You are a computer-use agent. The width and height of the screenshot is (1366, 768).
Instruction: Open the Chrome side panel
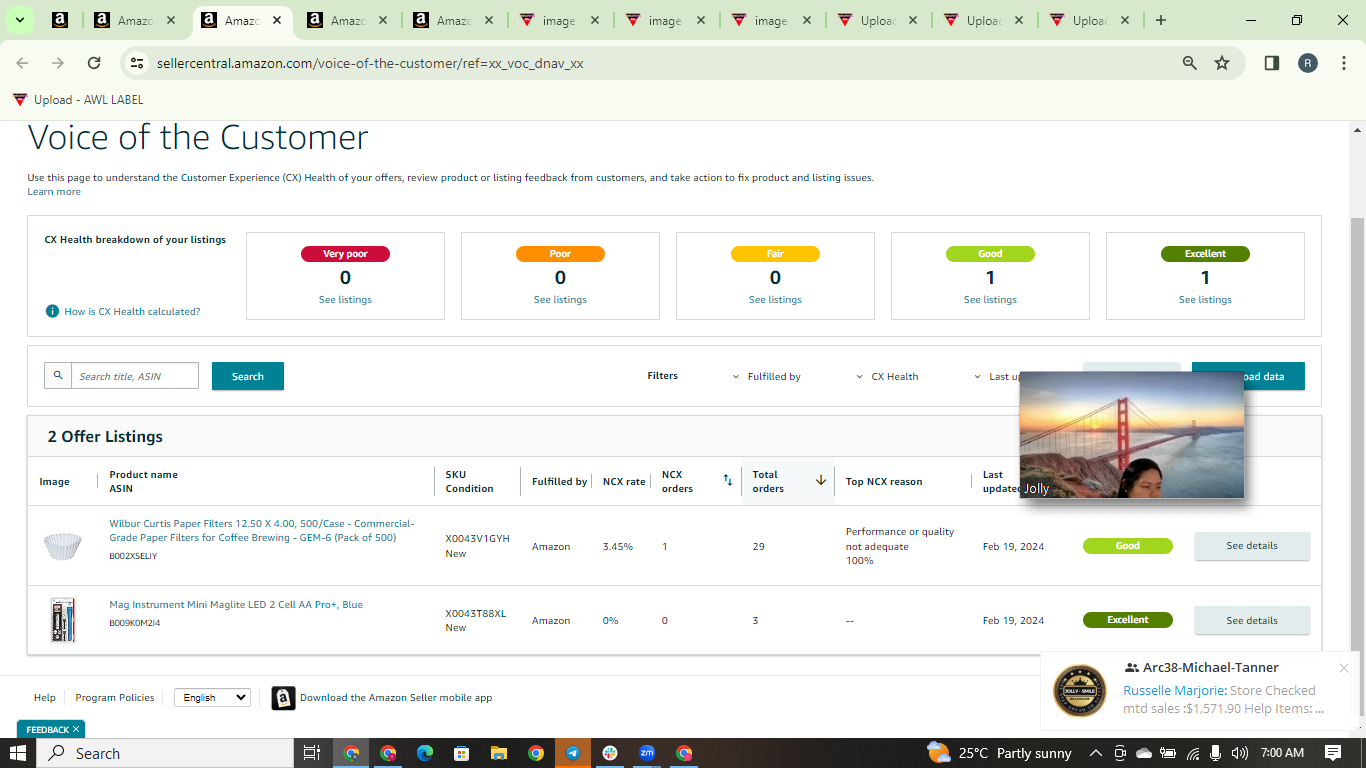tap(1272, 63)
